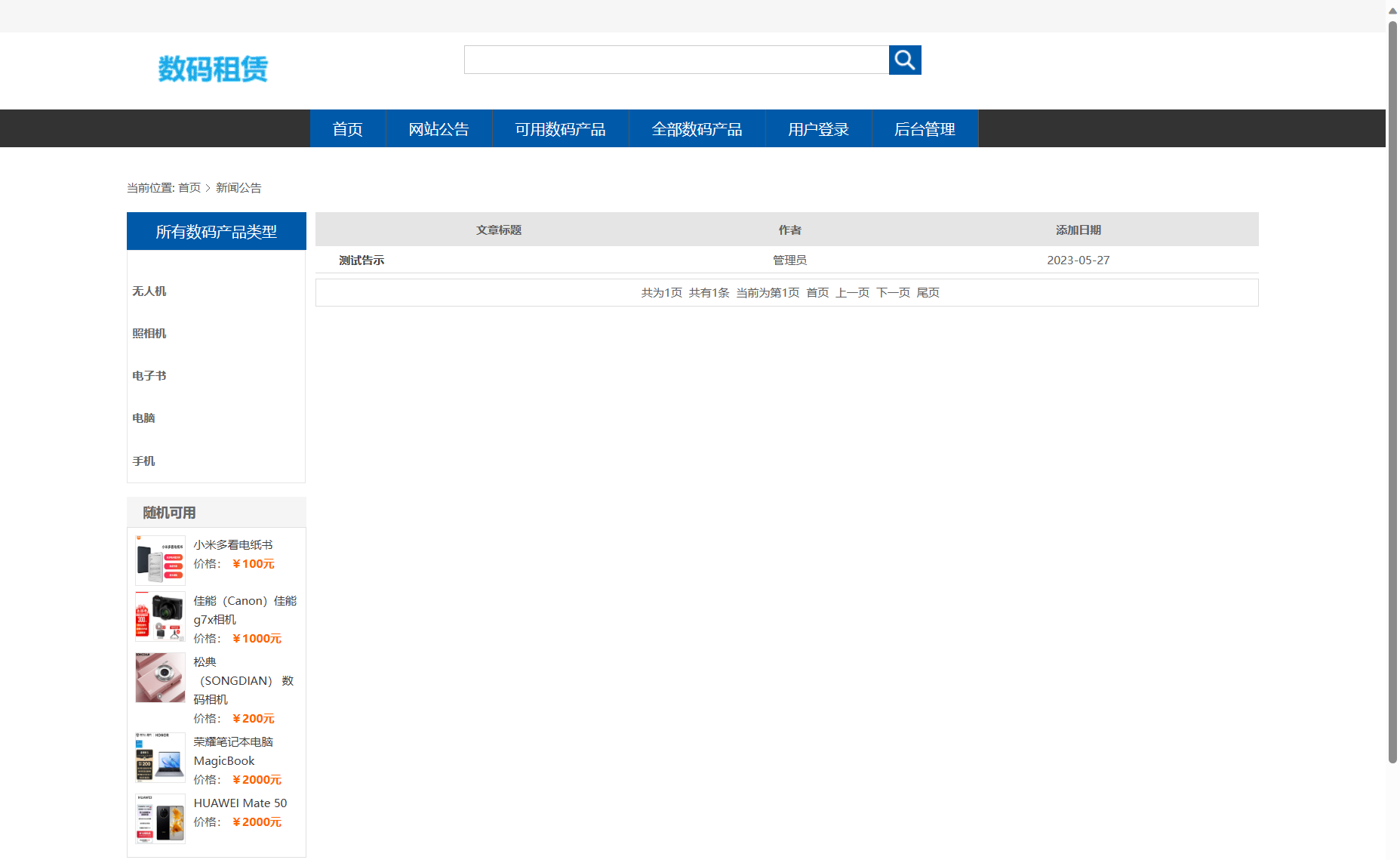Browse the 无人机 category
The image size is (1400, 860).
(149, 291)
